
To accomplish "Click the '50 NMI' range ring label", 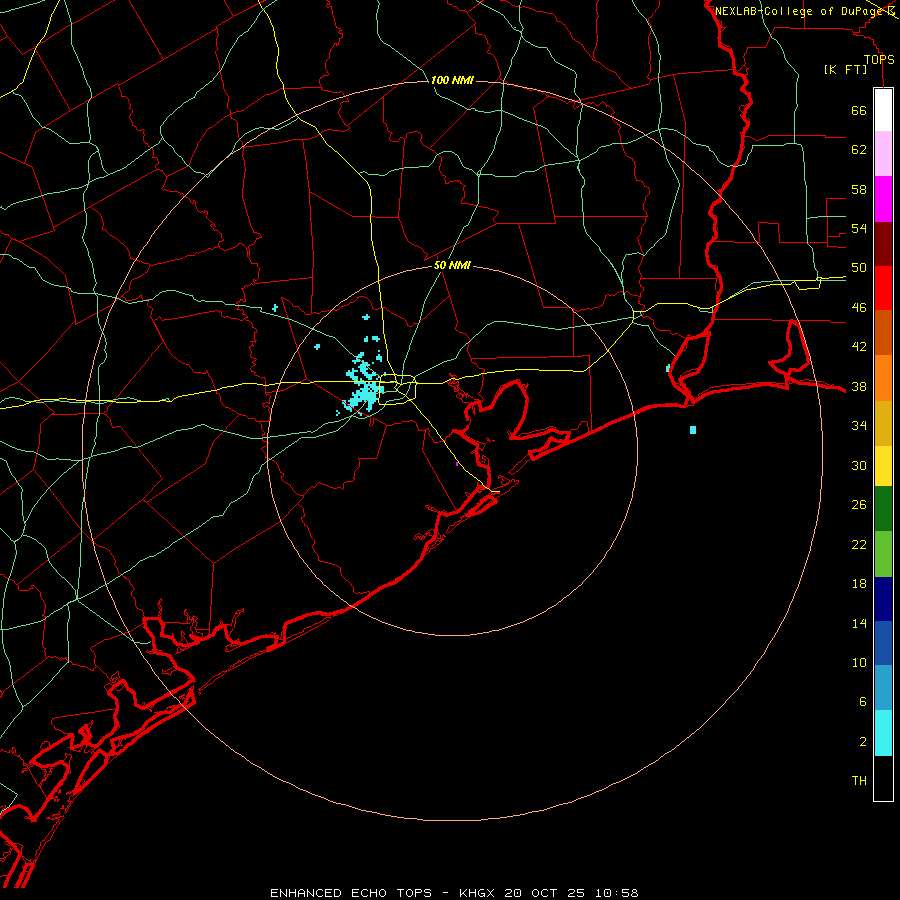I will tap(452, 265).
